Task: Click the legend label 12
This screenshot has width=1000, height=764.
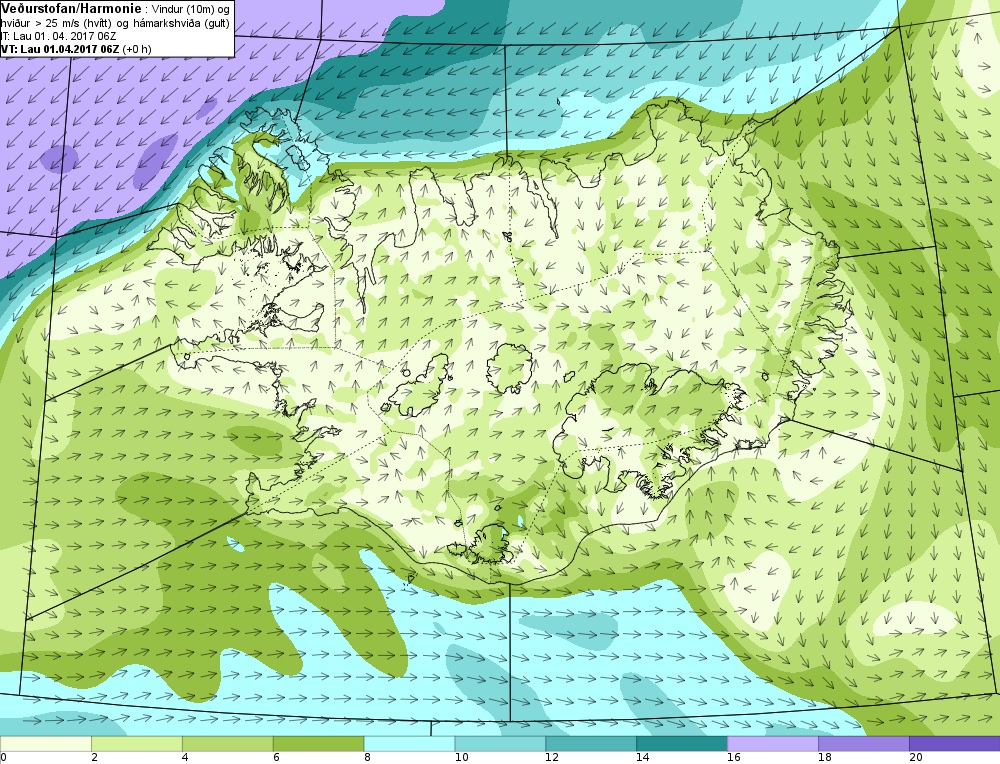Action: click(552, 758)
